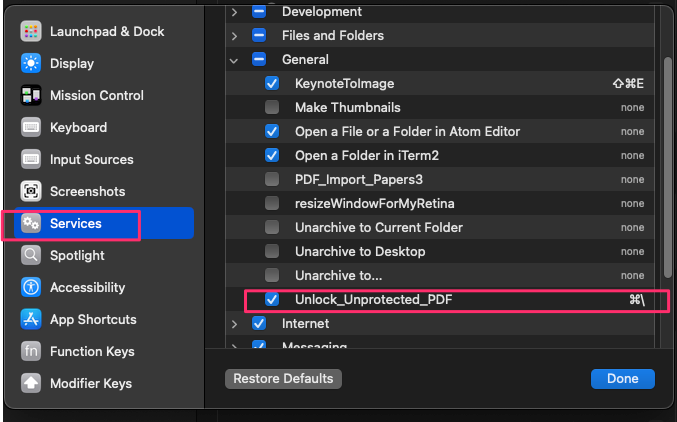Screen dimensions: 677x422
Task: Click the Input Sources icon
Action: click(31, 159)
